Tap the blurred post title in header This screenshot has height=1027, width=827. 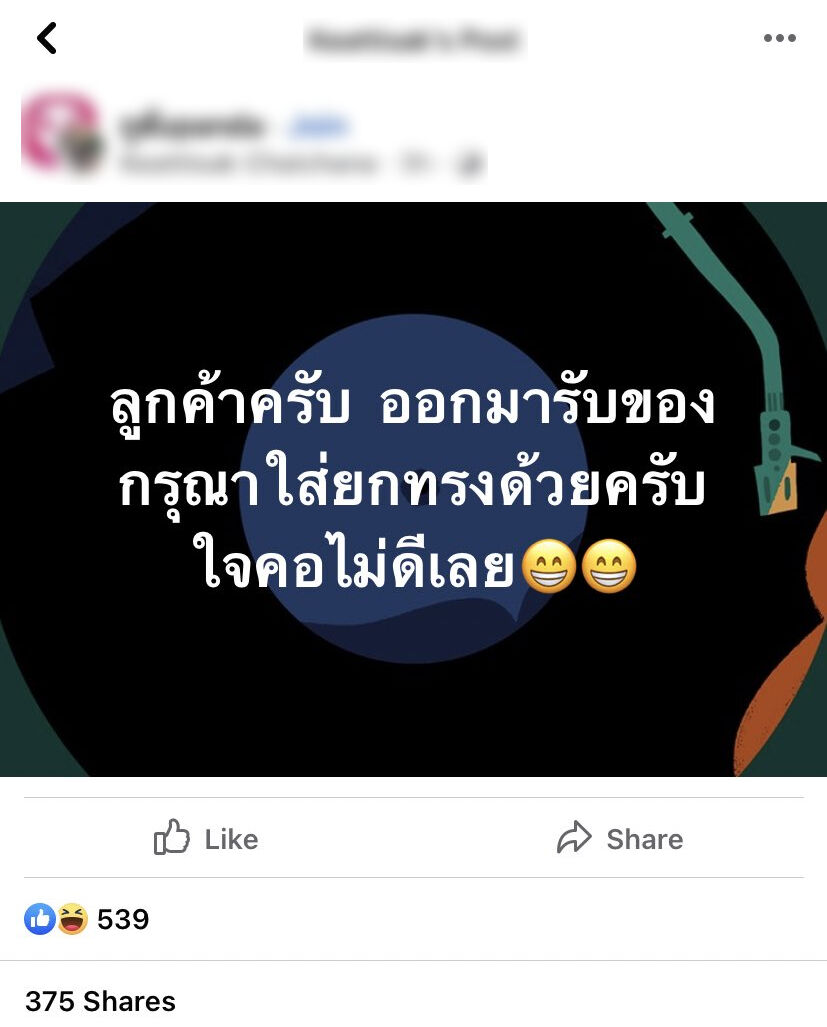[x=414, y=39]
